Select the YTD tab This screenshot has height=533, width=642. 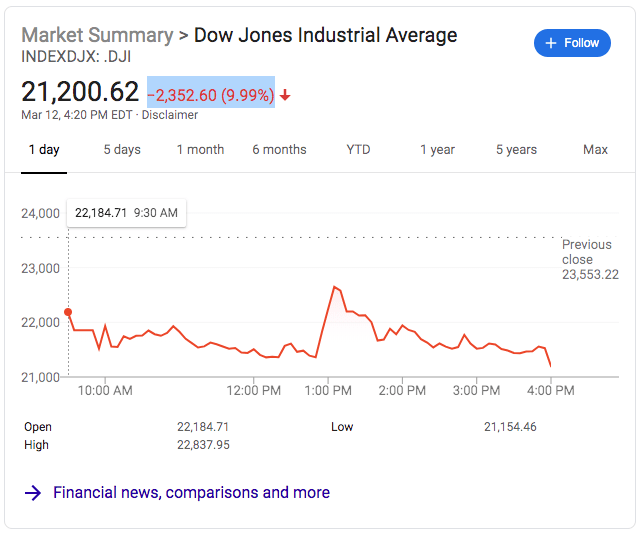coord(358,150)
